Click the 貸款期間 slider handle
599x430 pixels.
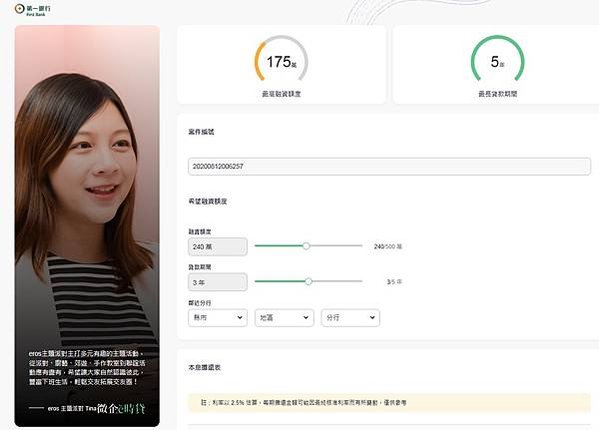308,281
